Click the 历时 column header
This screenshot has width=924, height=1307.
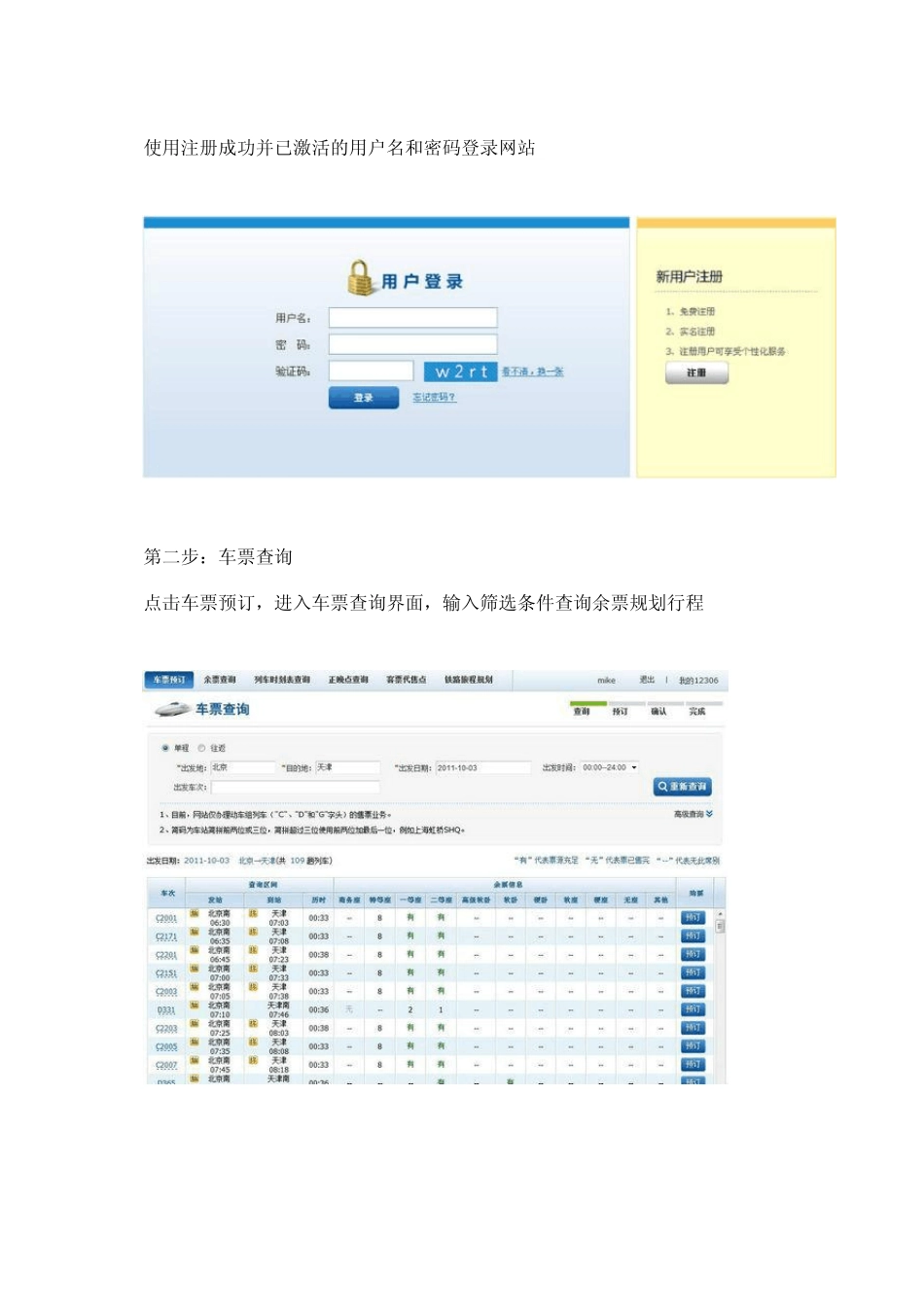[x=319, y=900]
